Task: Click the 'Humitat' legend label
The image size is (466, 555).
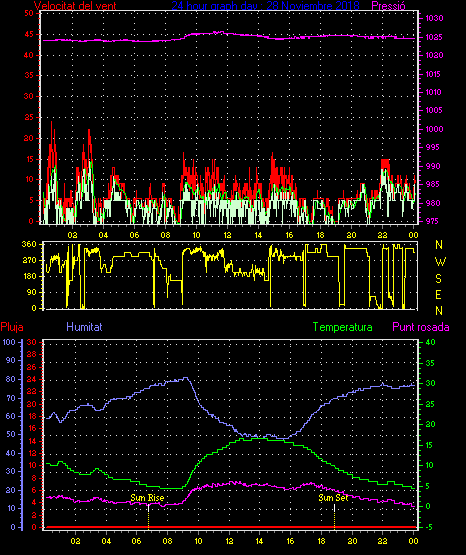Action: [x=84, y=326]
